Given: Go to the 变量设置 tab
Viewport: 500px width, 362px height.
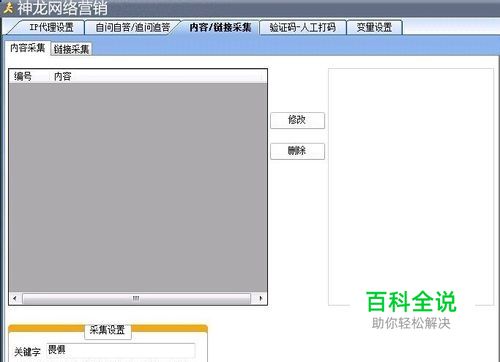Looking at the screenshot, I should coord(374,27).
